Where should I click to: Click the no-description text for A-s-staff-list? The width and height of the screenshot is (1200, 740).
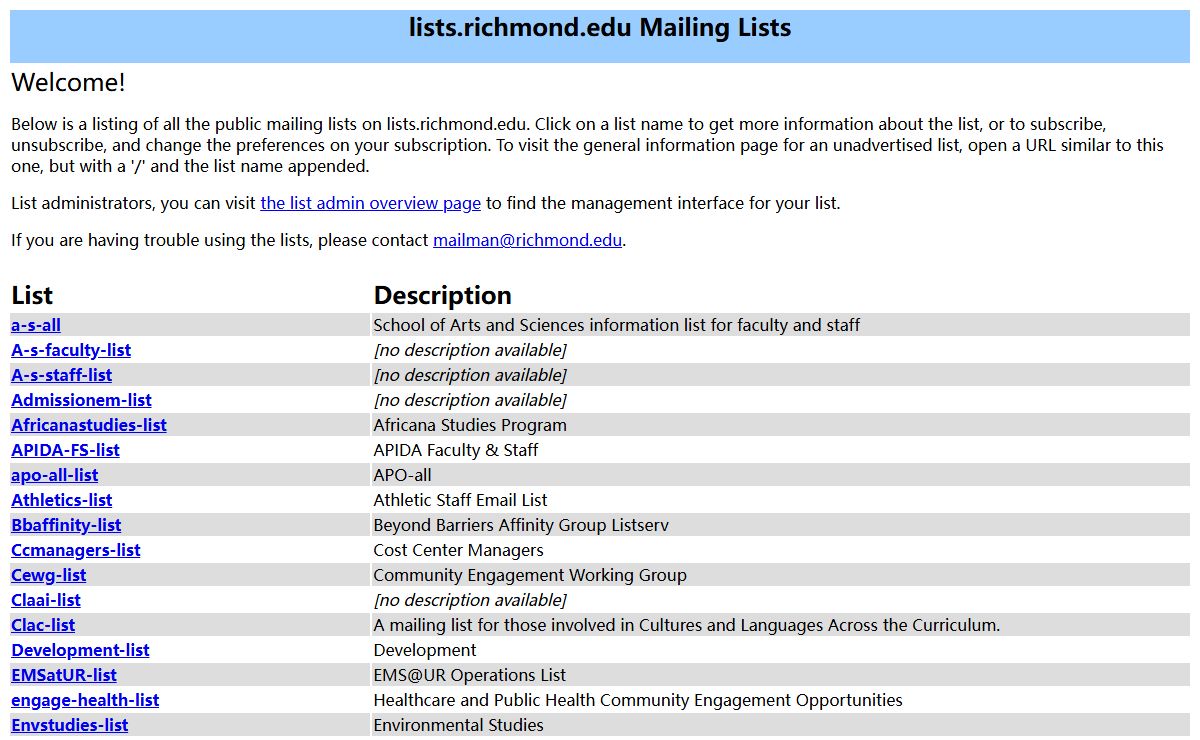pyautogui.click(x=470, y=375)
